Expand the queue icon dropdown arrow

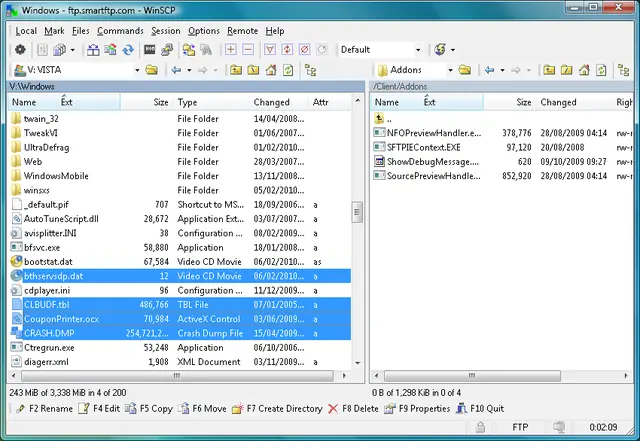coord(73,50)
